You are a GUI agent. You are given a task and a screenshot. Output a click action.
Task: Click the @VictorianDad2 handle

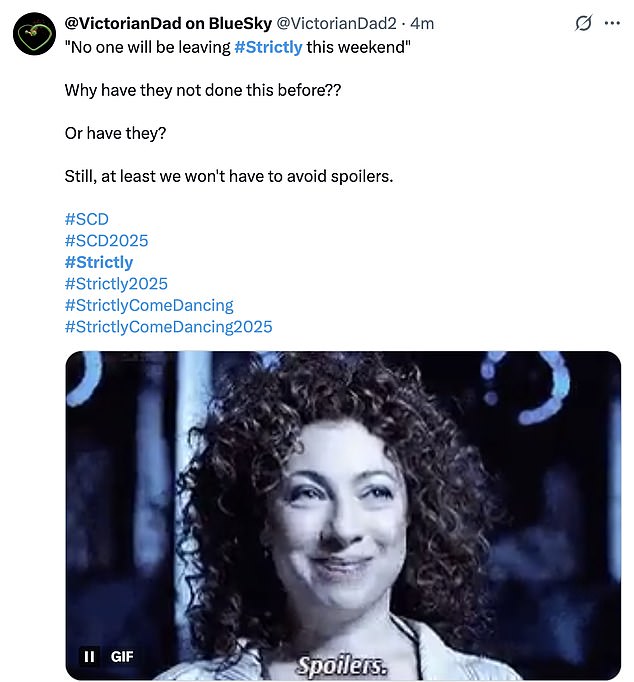[x=334, y=24]
